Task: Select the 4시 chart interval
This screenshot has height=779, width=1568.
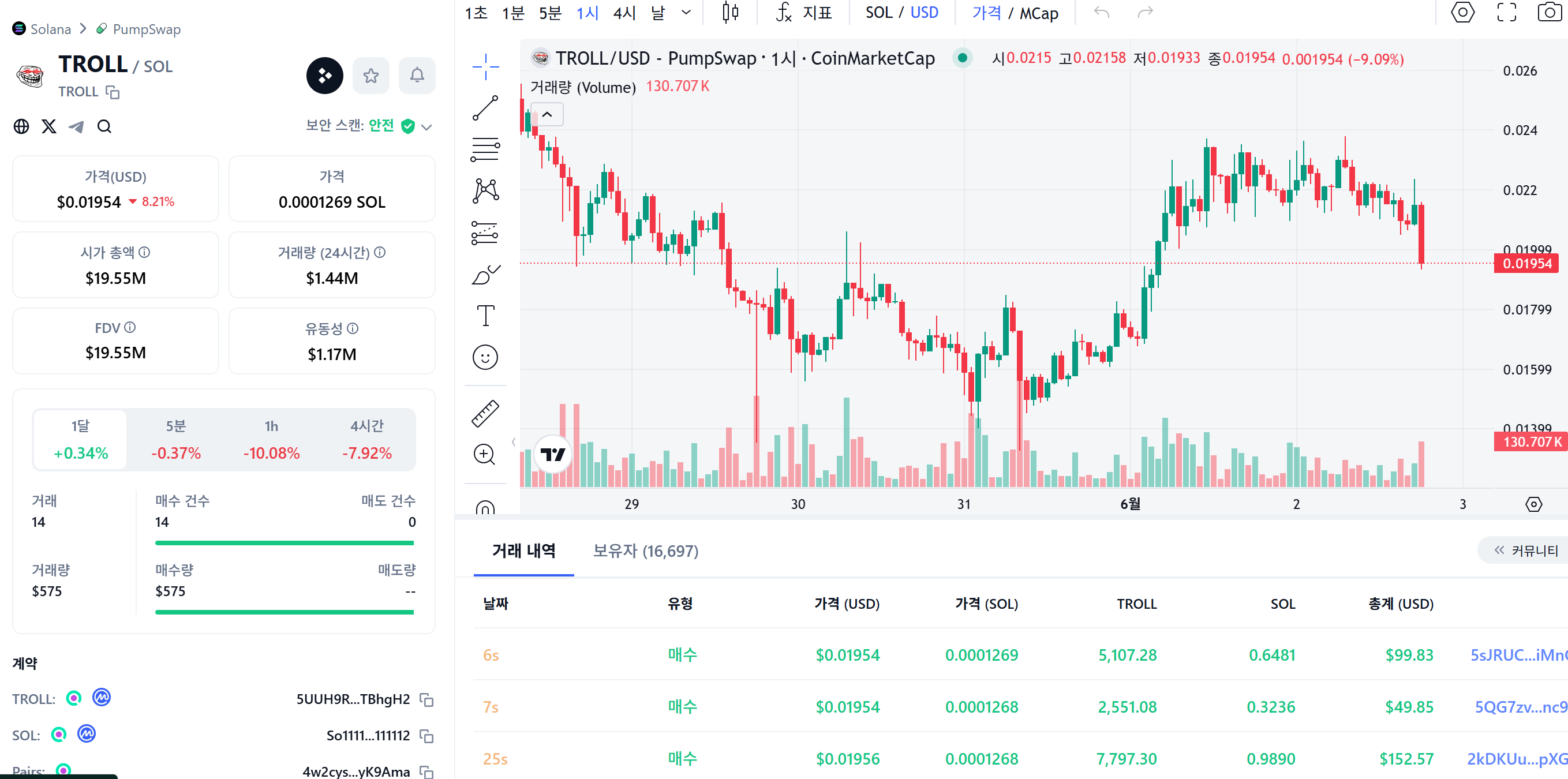Action: tap(624, 13)
